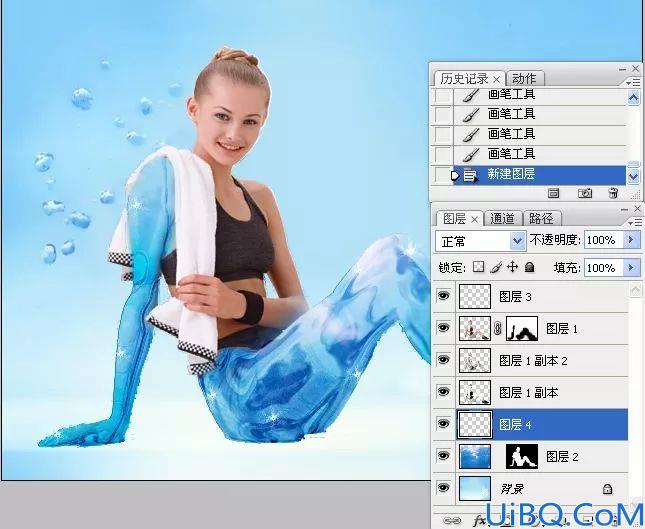Click Layers panel scroll up arrow

pyautogui.click(x=636, y=290)
